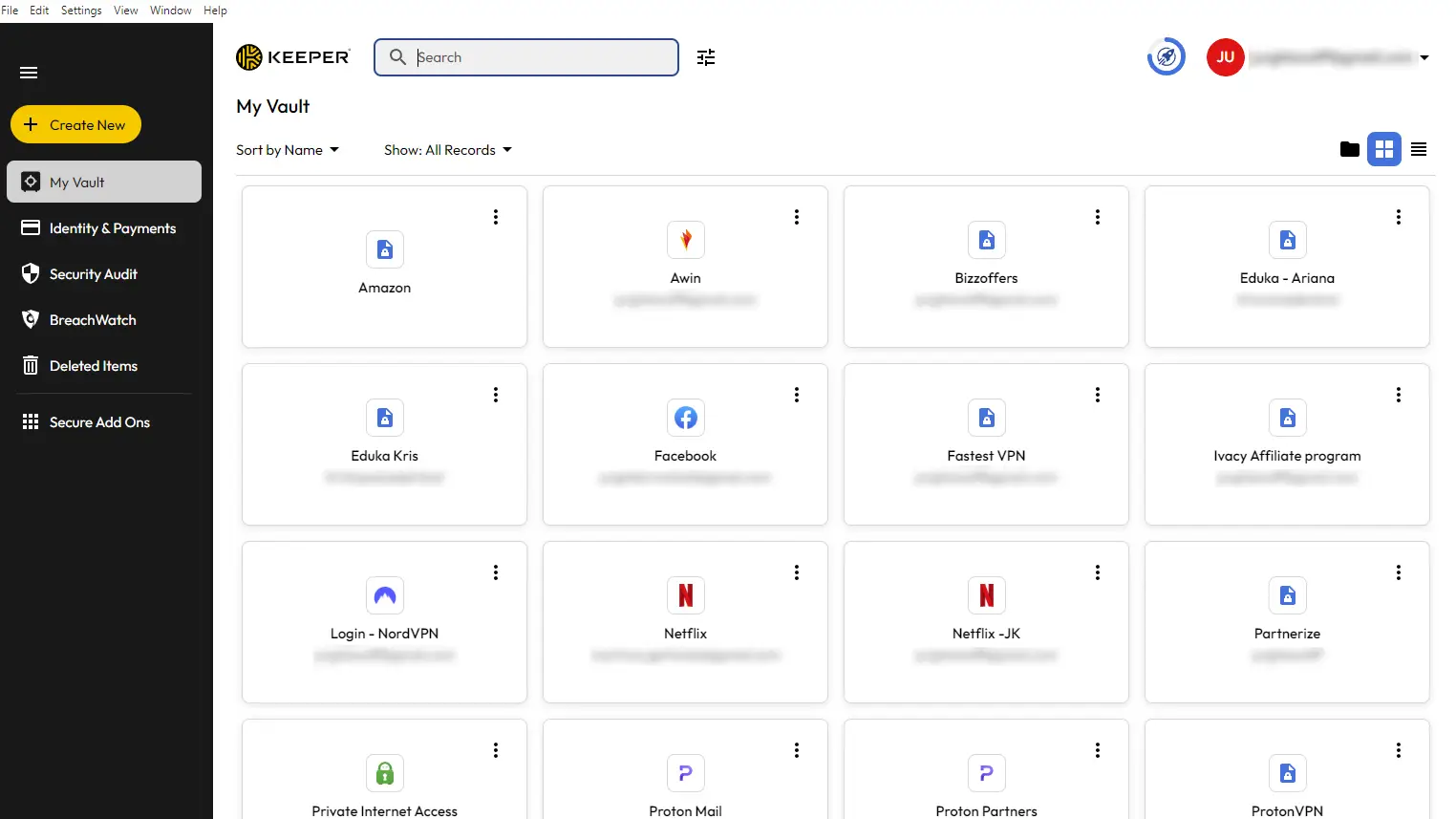
Task: Open the Login - NordVPN record icon
Action: pos(385,595)
